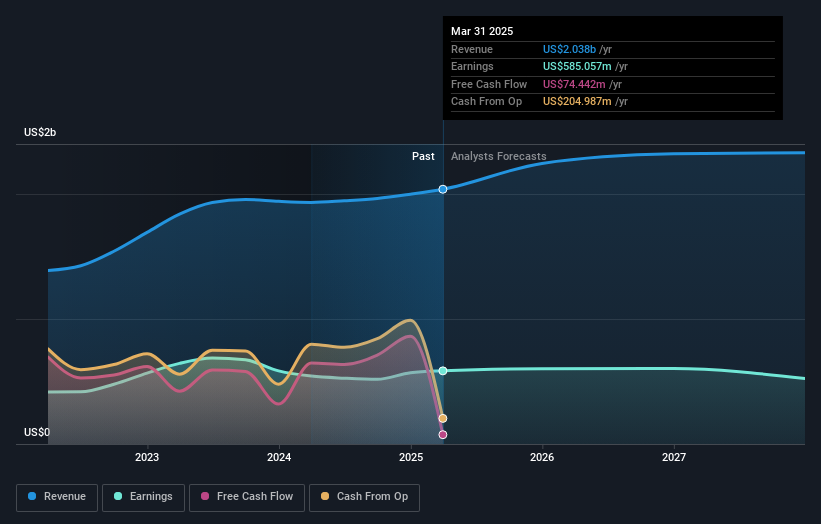Click the teal Earnings data point marker

443,371
